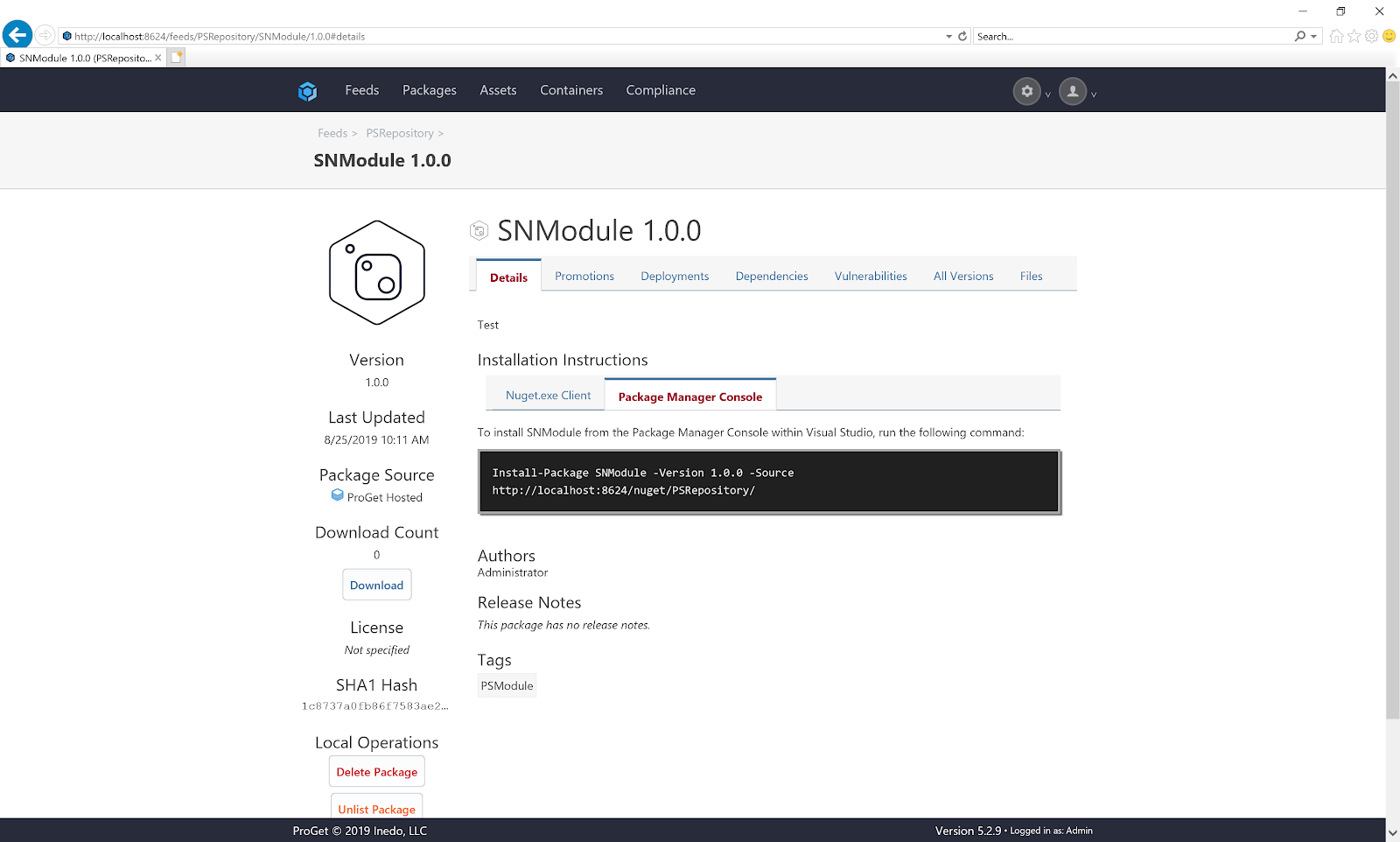Switch to the All Versions tab

coord(963,276)
